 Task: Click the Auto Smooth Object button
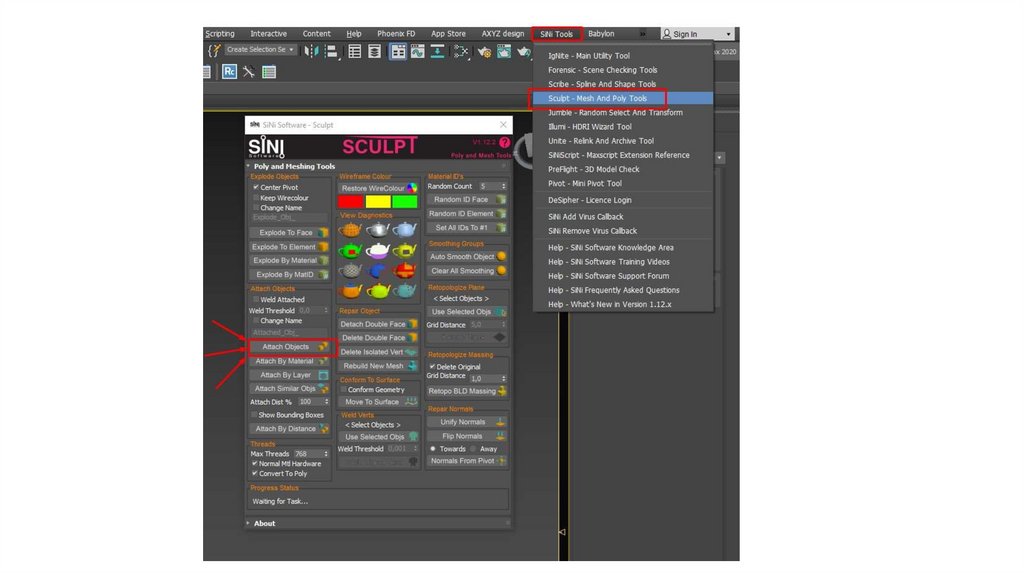(467, 257)
